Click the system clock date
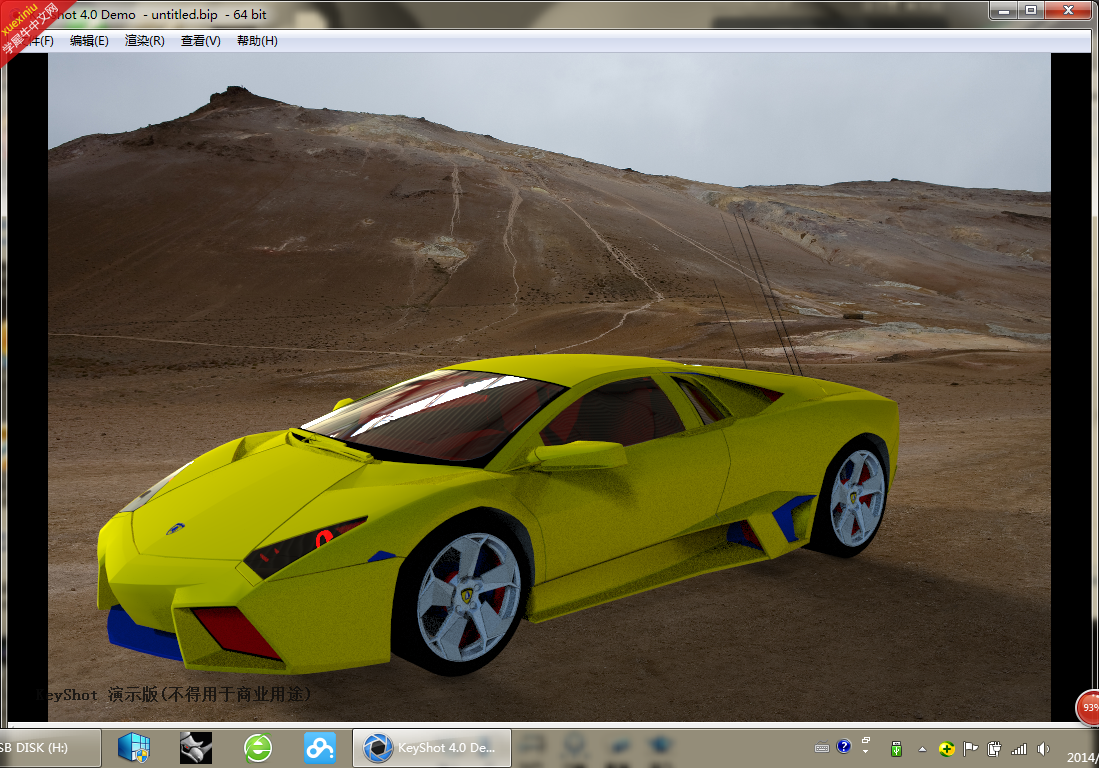 click(1083, 757)
